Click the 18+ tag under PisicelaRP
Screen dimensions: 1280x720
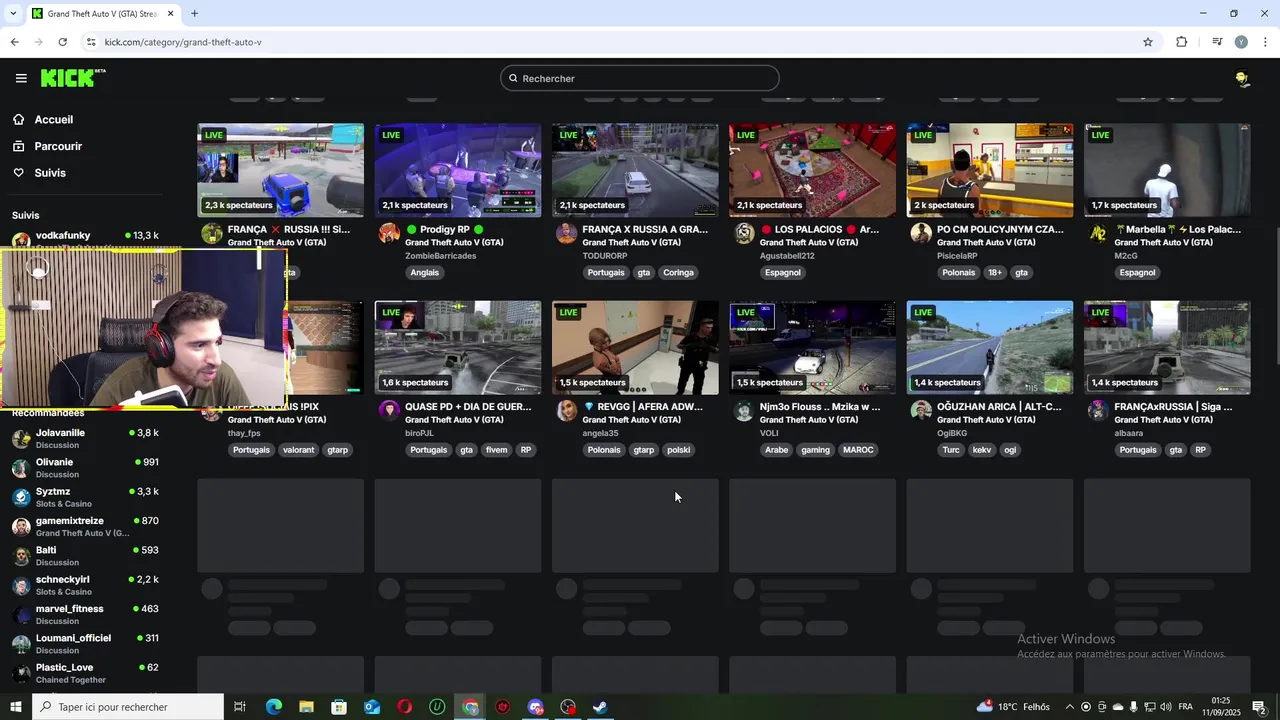[x=995, y=272]
